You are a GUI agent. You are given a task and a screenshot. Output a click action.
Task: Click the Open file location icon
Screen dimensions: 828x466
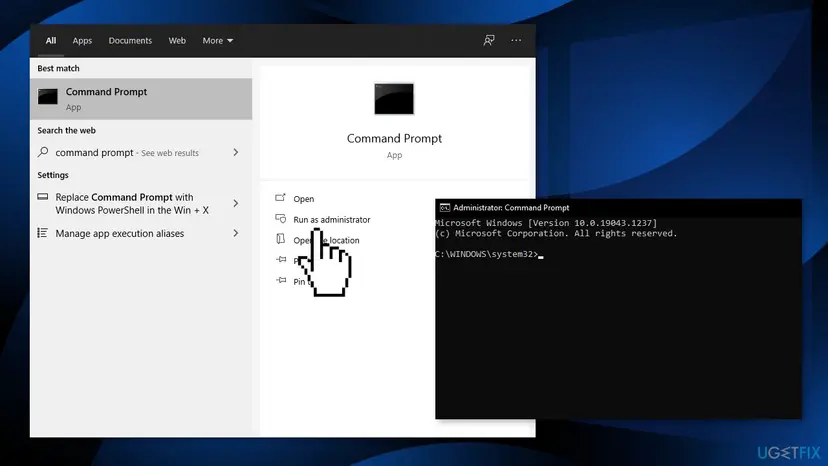point(280,239)
